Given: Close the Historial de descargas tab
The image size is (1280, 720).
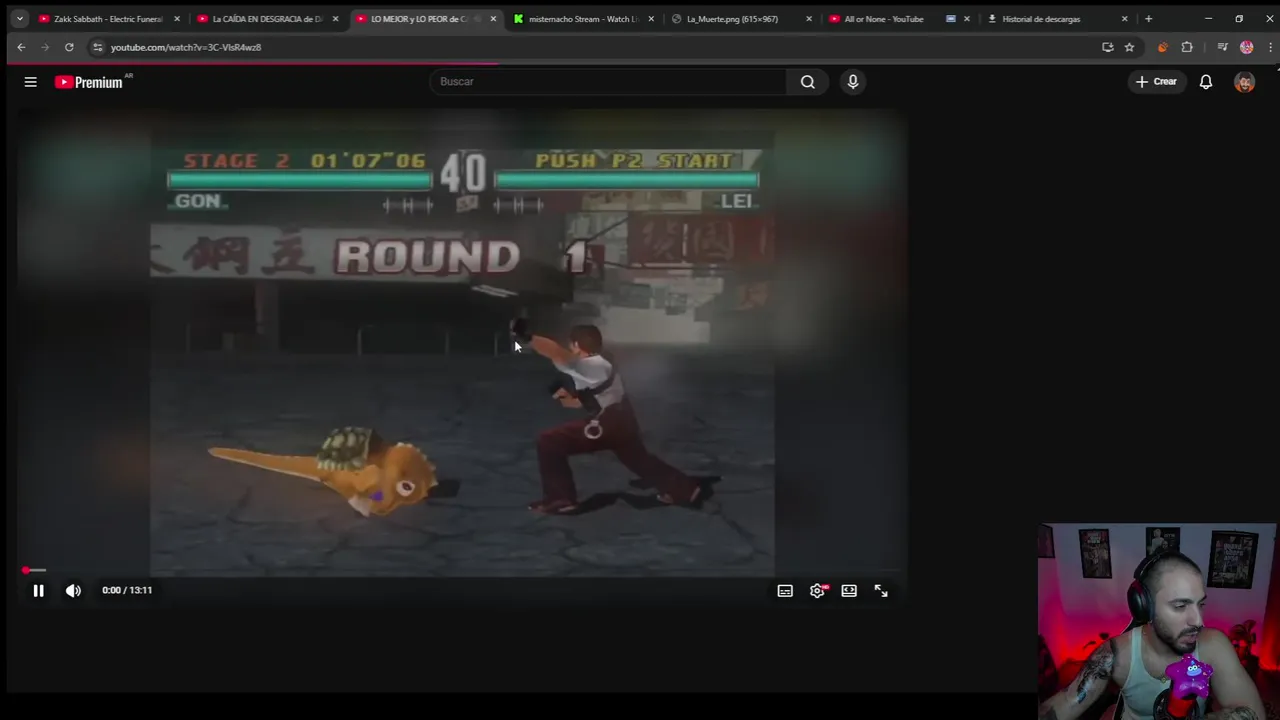Looking at the screenshot, I should (x=1124, y=19).
